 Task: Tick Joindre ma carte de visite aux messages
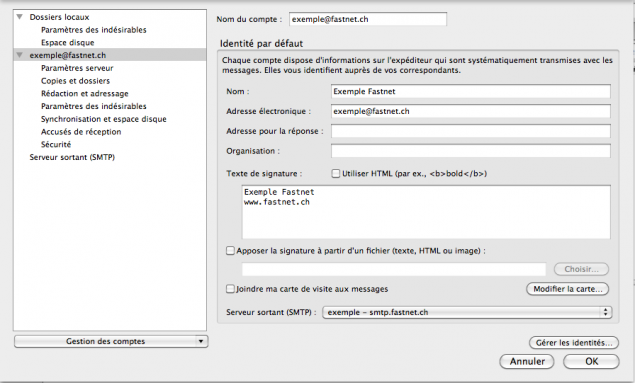click(230, 289)
